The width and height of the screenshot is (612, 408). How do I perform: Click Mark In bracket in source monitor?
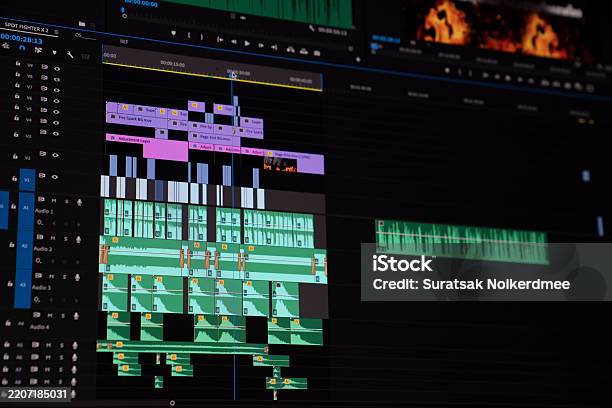tap(189, 36)
